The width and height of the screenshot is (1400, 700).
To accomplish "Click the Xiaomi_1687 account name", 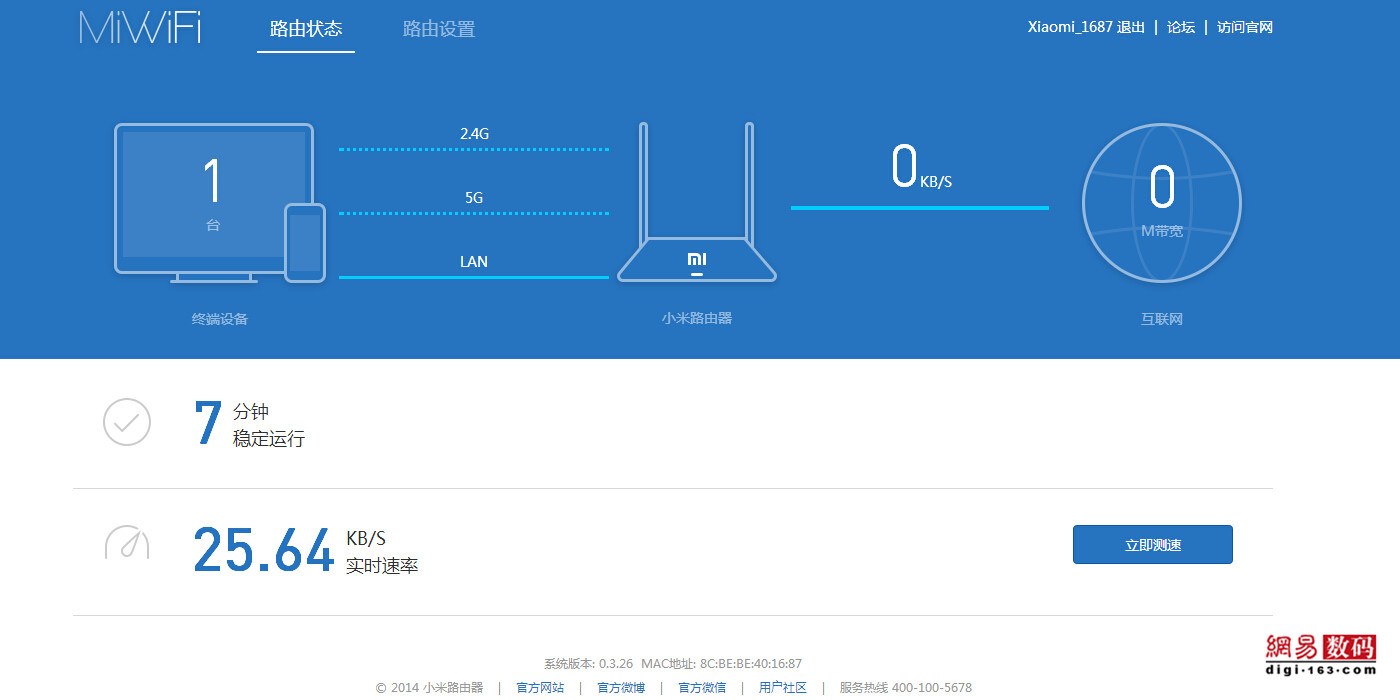I will pos(1070,27).
